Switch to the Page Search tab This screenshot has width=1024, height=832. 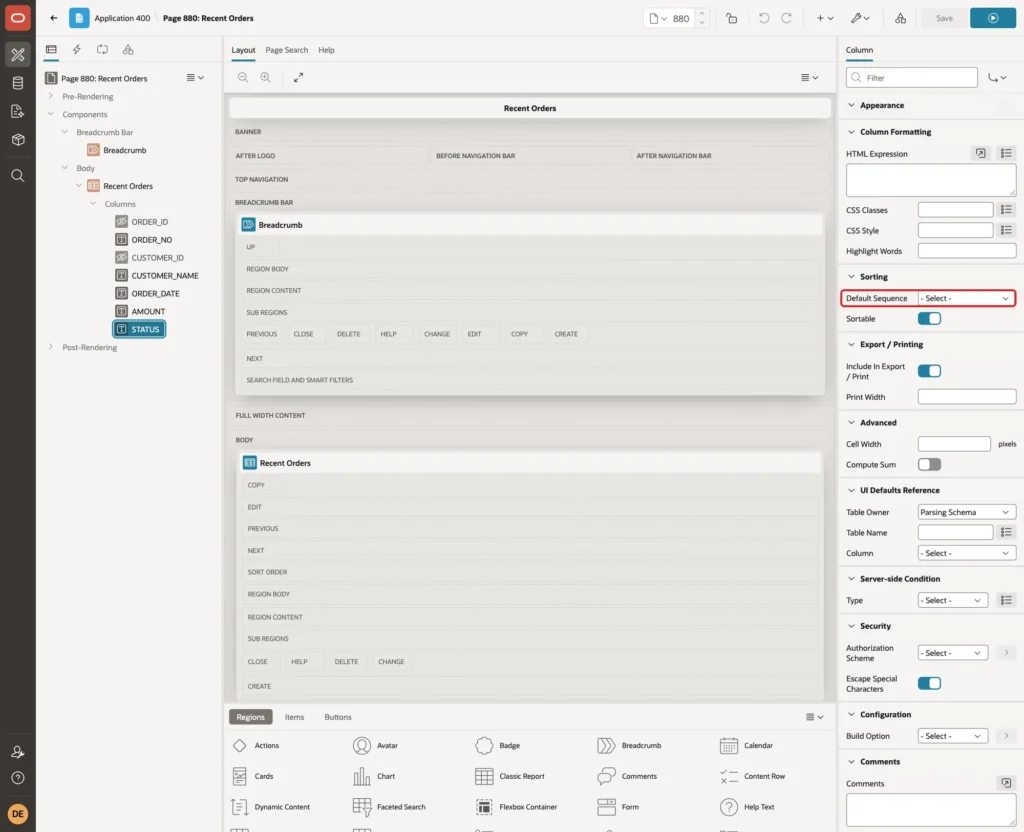click(286, 50)
